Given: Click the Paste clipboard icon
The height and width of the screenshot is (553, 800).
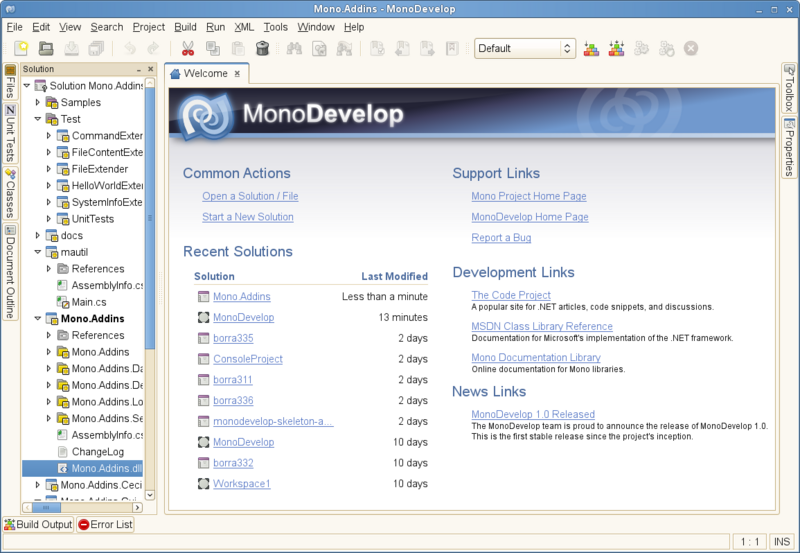Looking at the screenshot, I should (x=238, y=48).
